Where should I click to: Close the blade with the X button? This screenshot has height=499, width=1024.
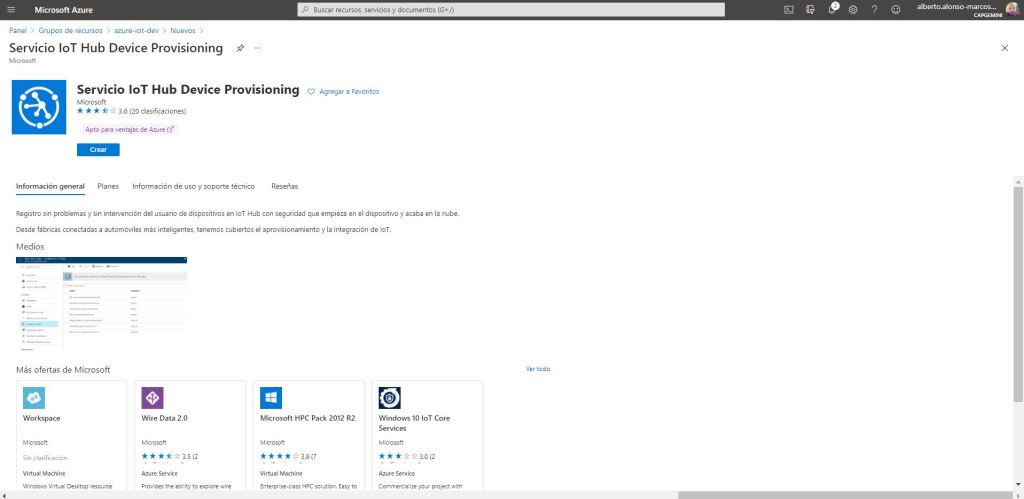[x=1004, y=48]
